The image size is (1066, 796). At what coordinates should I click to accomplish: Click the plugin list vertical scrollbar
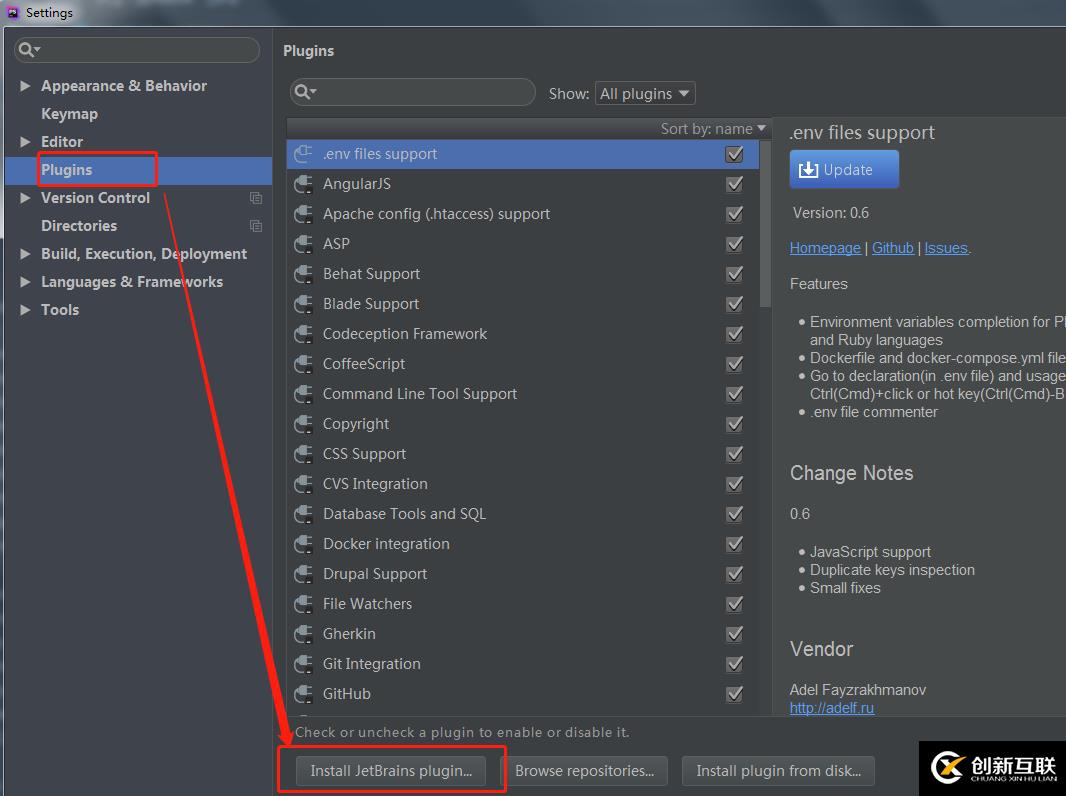765,224
